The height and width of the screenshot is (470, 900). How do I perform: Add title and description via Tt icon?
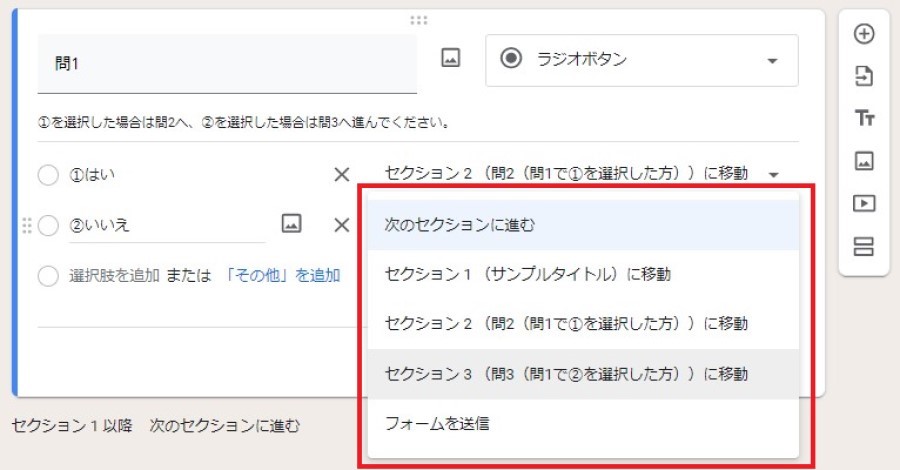coord(864,119)
